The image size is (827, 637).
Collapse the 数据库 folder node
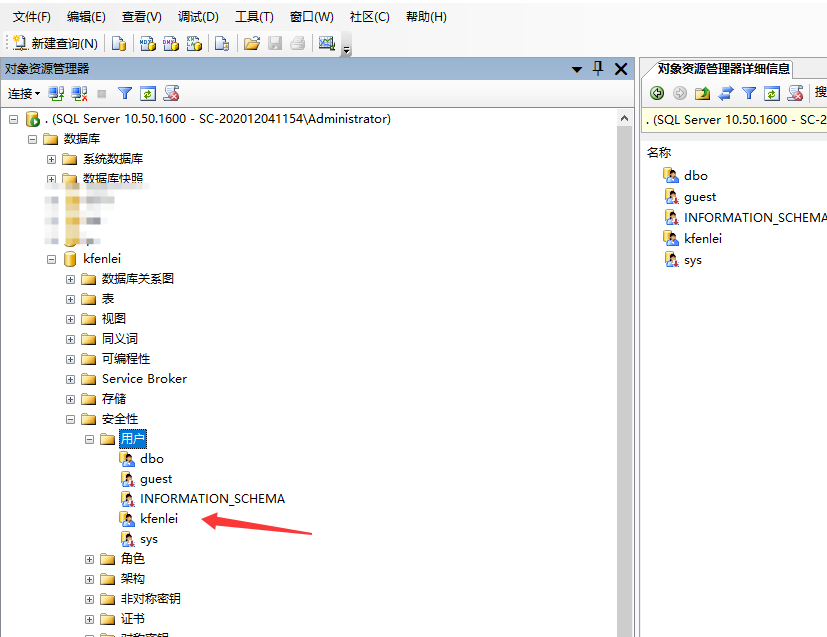[33, 140]
